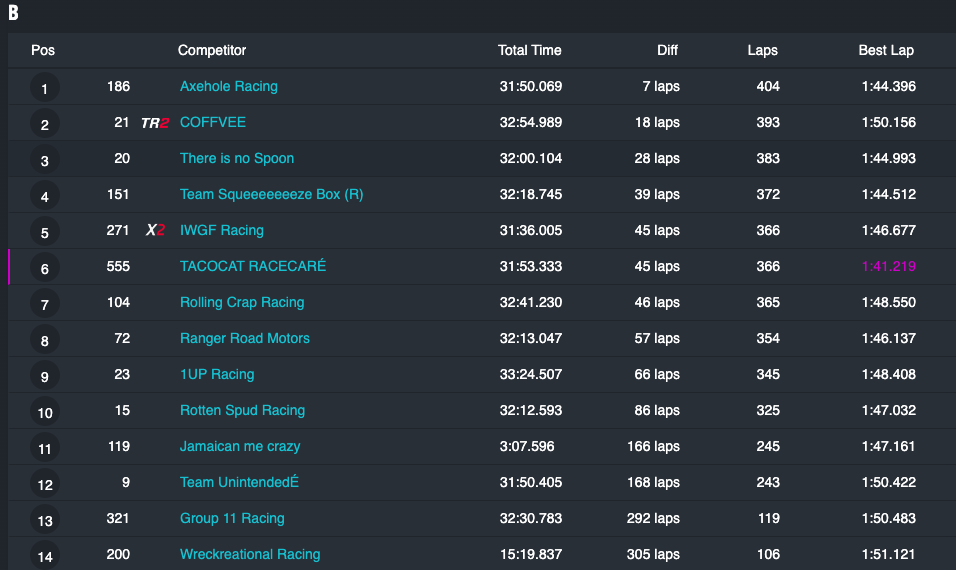The width and height of the screenshot is (956, 570).
Task: Sort by the Laps column header
Action: [762, 51]
